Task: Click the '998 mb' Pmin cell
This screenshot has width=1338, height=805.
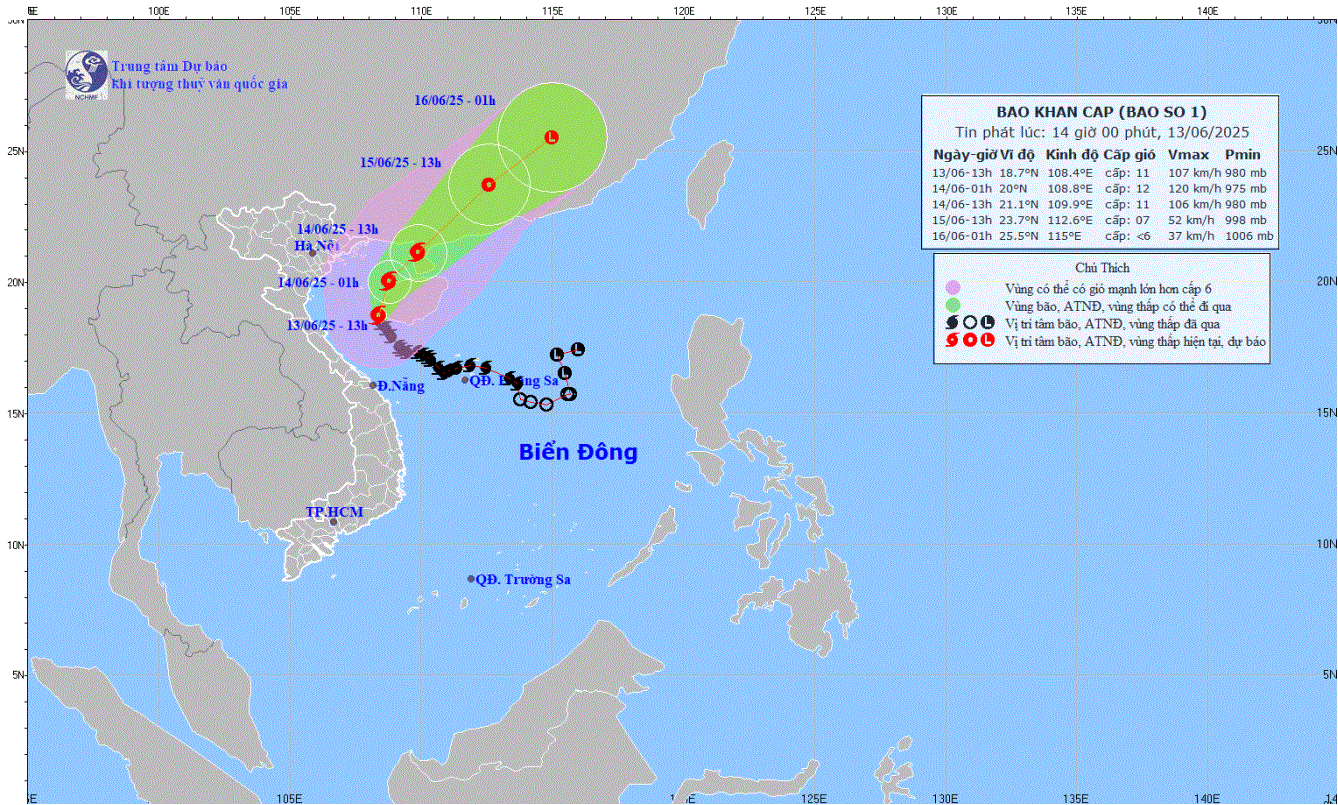Action: [x=1245, y=220]
